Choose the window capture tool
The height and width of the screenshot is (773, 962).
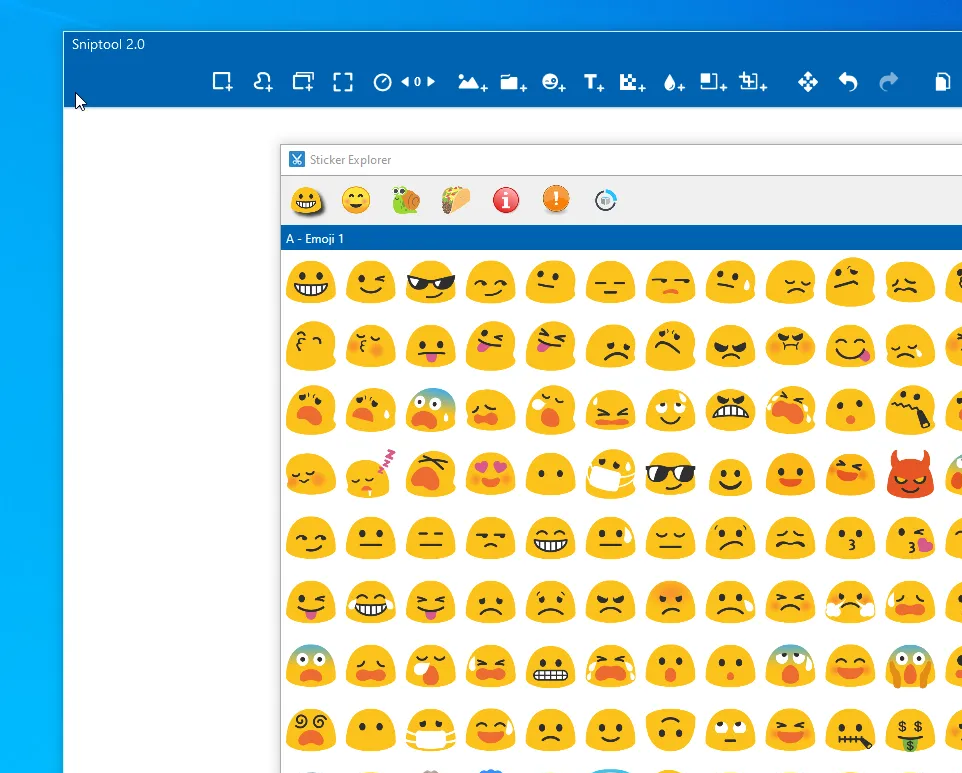pyautogui.click(x=303, y=82)
